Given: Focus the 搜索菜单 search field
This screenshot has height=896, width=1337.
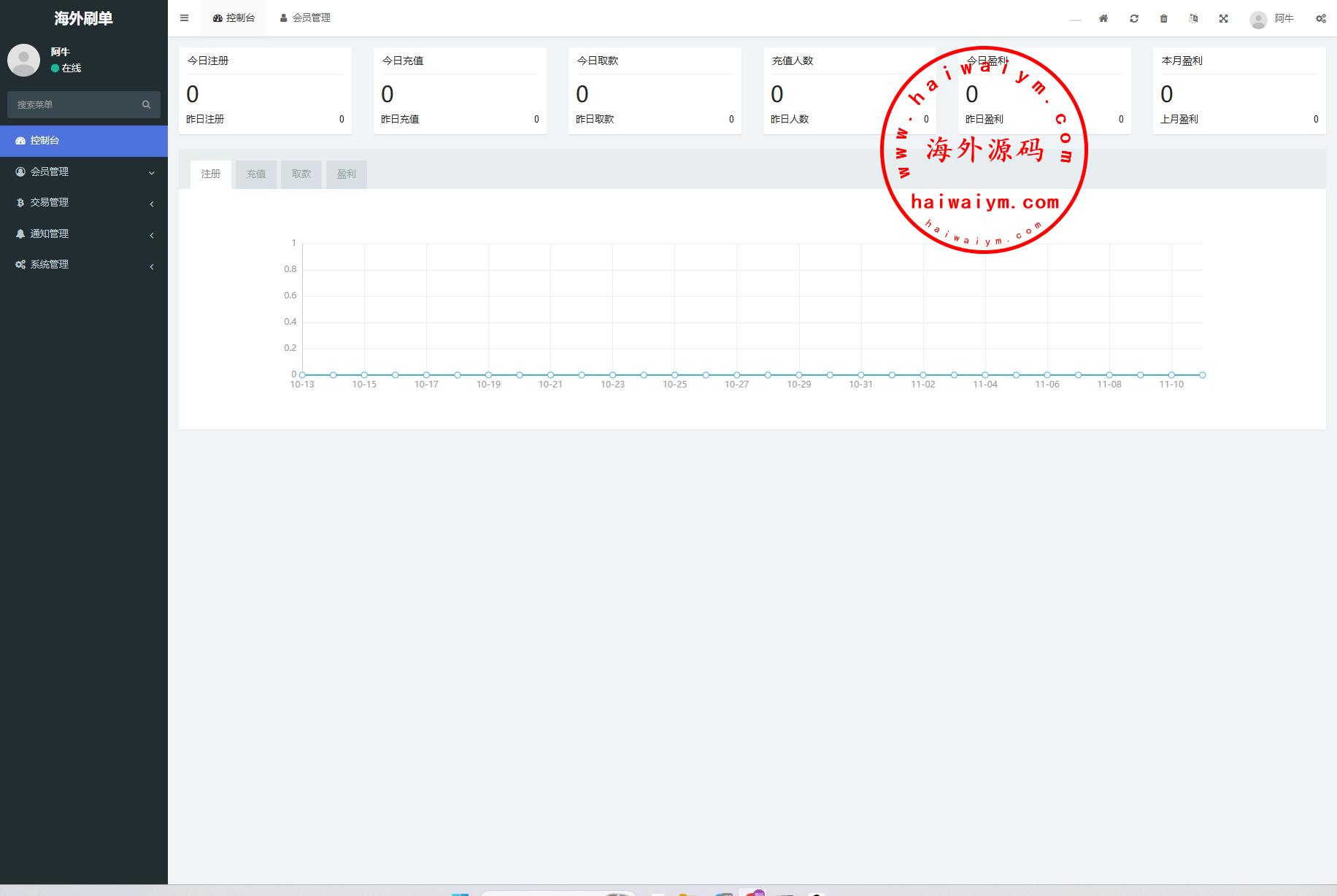Looking at the screenshot, I should [x=73, y=104].
